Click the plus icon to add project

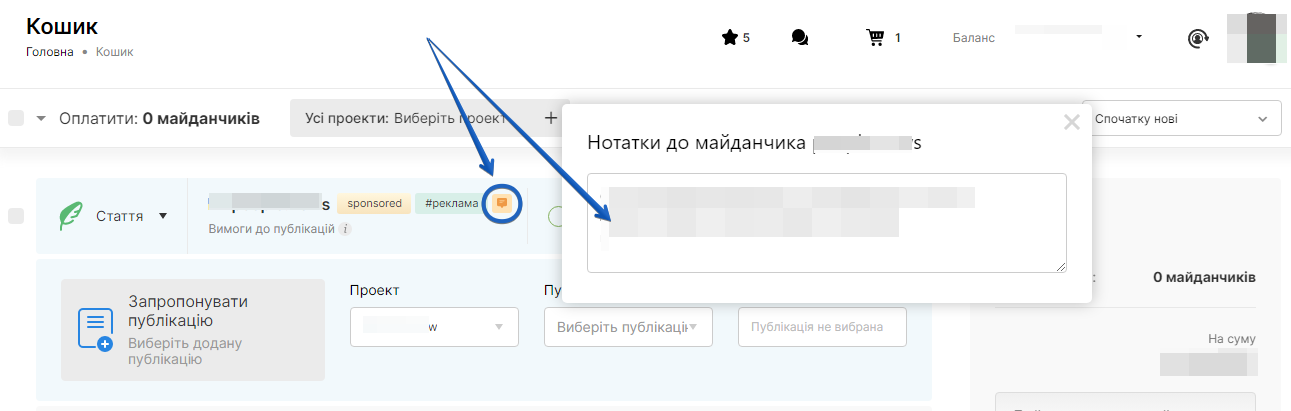[x=550, y=118]
